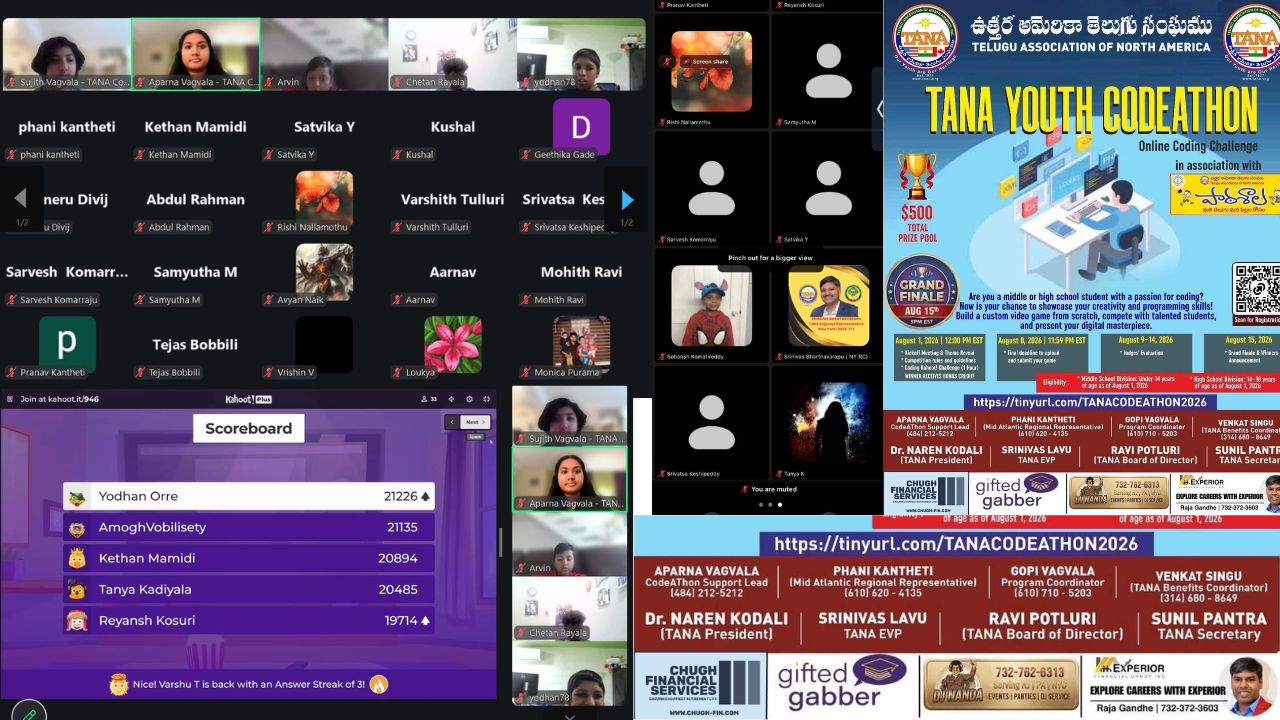Select Chetan Rayala's video in side strip

point(570,609)
